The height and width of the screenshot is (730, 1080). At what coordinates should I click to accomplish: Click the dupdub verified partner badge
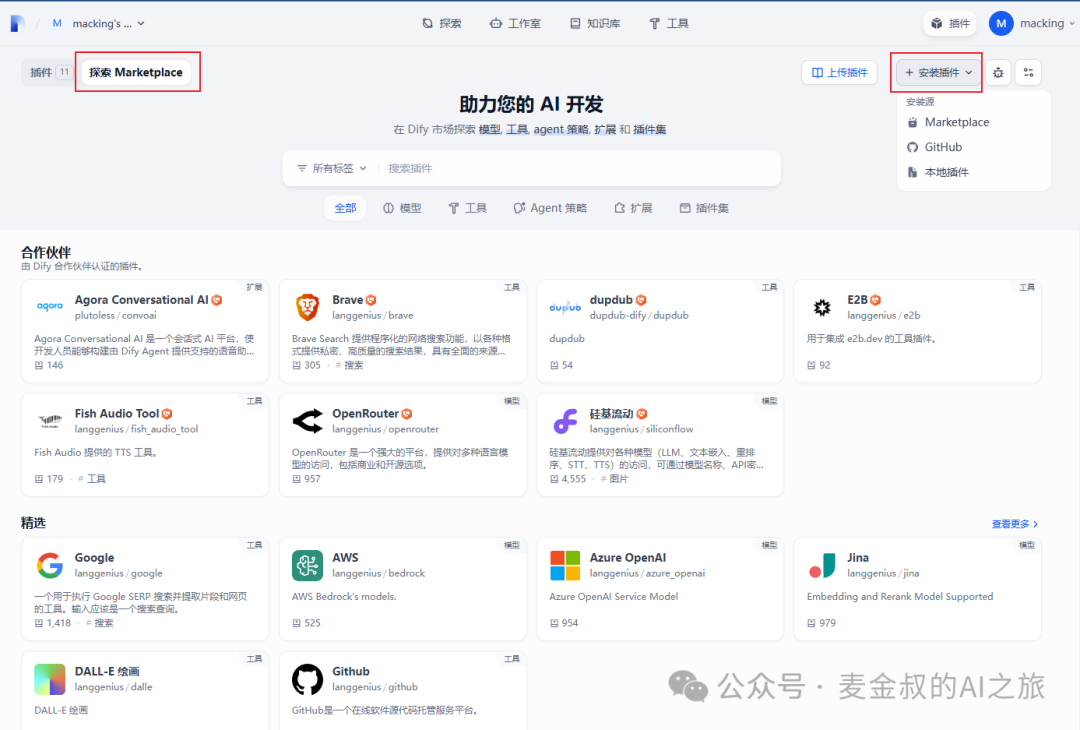(x=641, y=300)
